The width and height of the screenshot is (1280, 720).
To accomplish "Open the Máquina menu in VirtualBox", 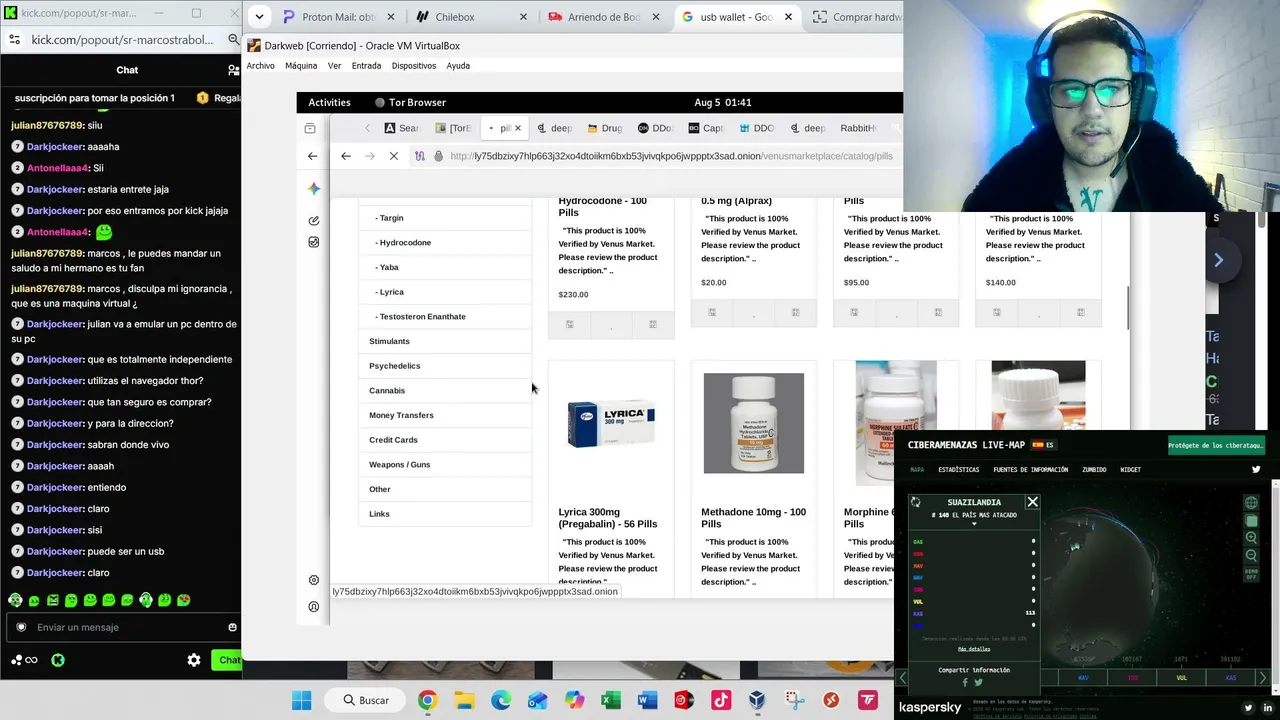I will point(301,66).
